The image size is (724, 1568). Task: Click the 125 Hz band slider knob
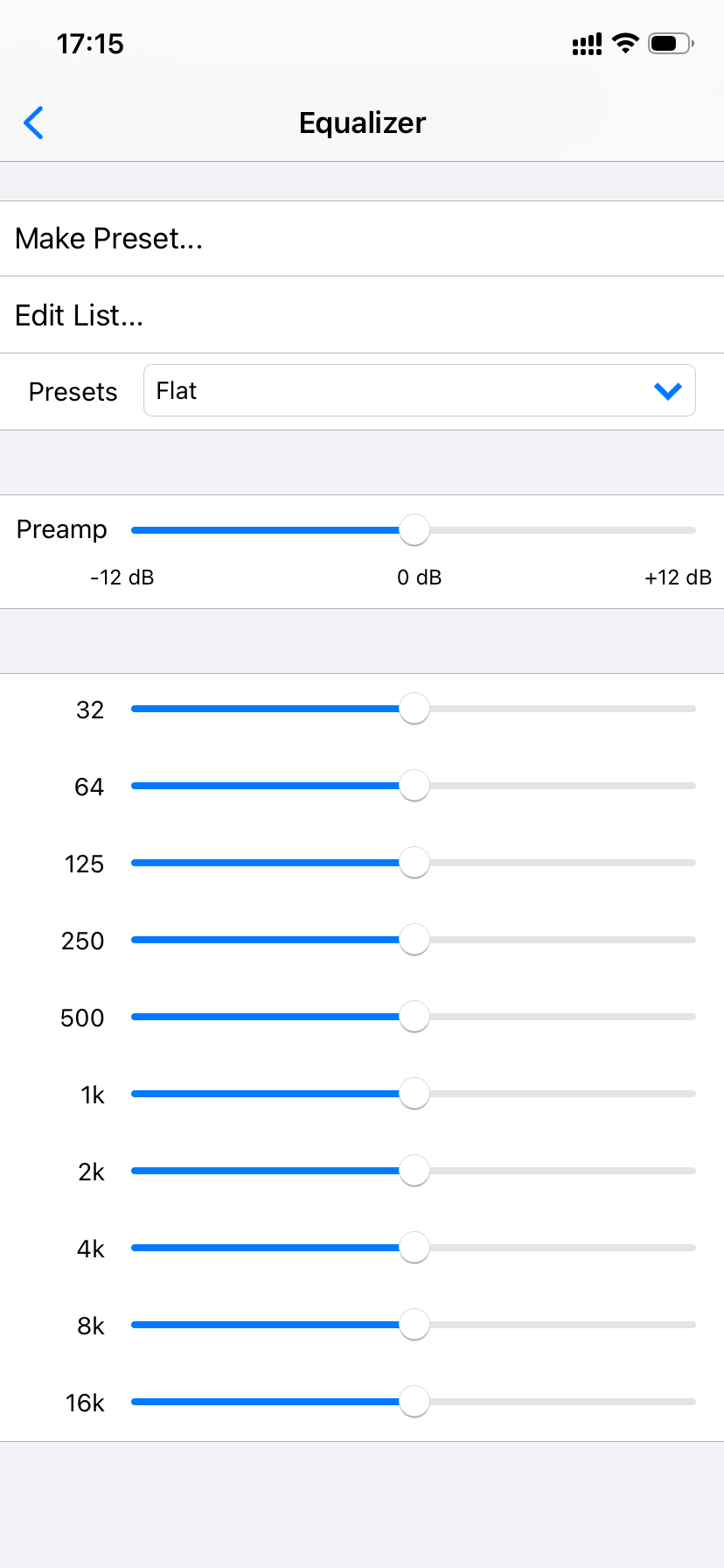(414, 863)
